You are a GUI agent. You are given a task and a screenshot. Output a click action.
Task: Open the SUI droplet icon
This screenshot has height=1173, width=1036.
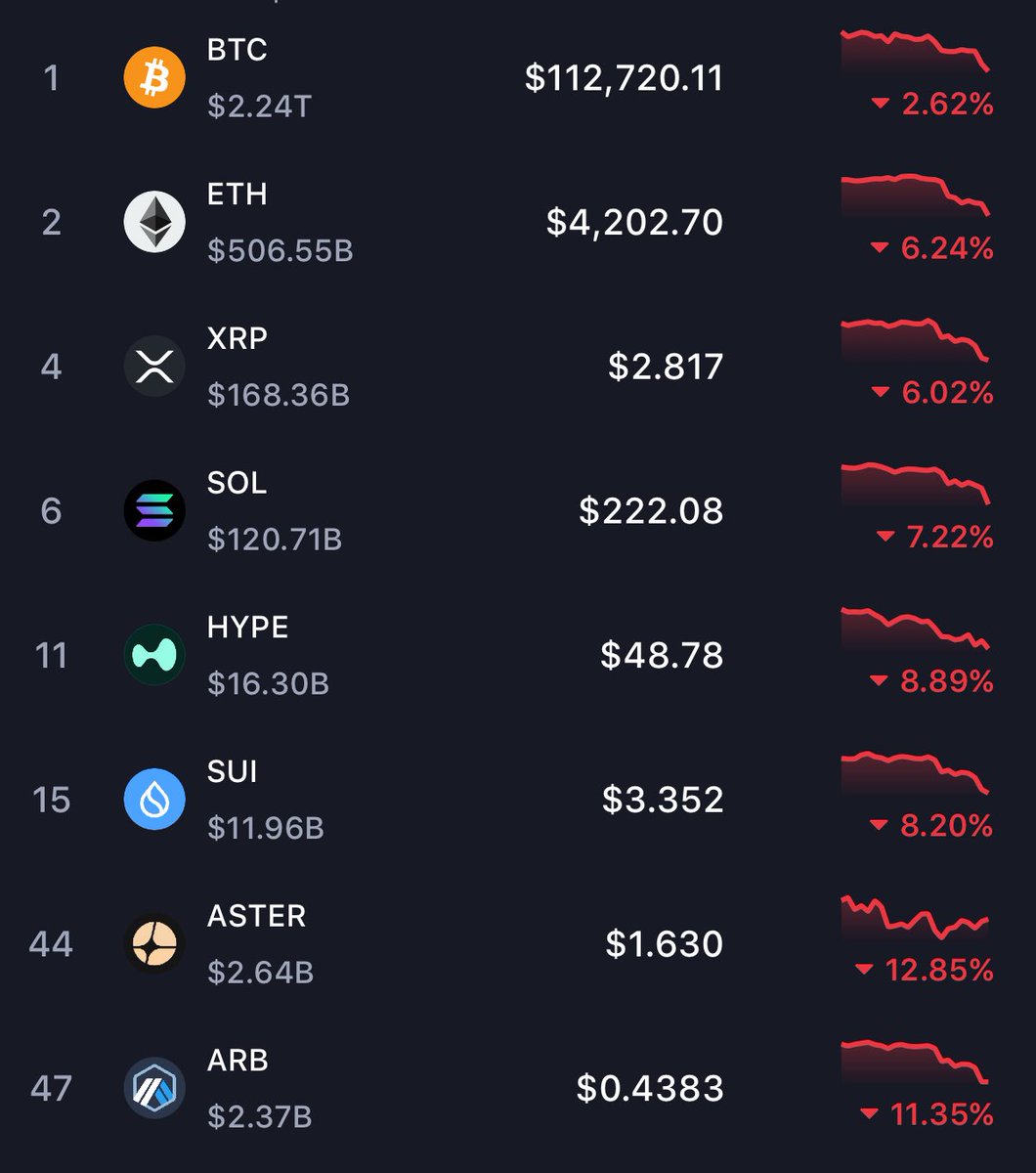pyautogui.click(x=154, y=800)
